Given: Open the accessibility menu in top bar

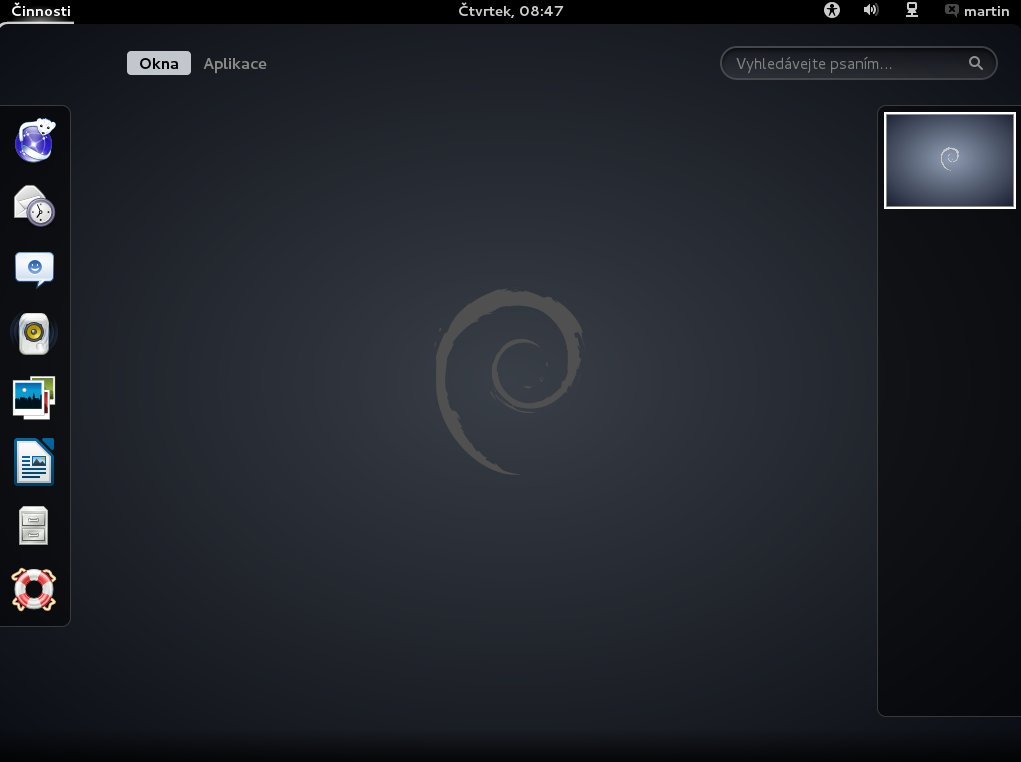Looking at the screenshot, I should coord(832,10).
